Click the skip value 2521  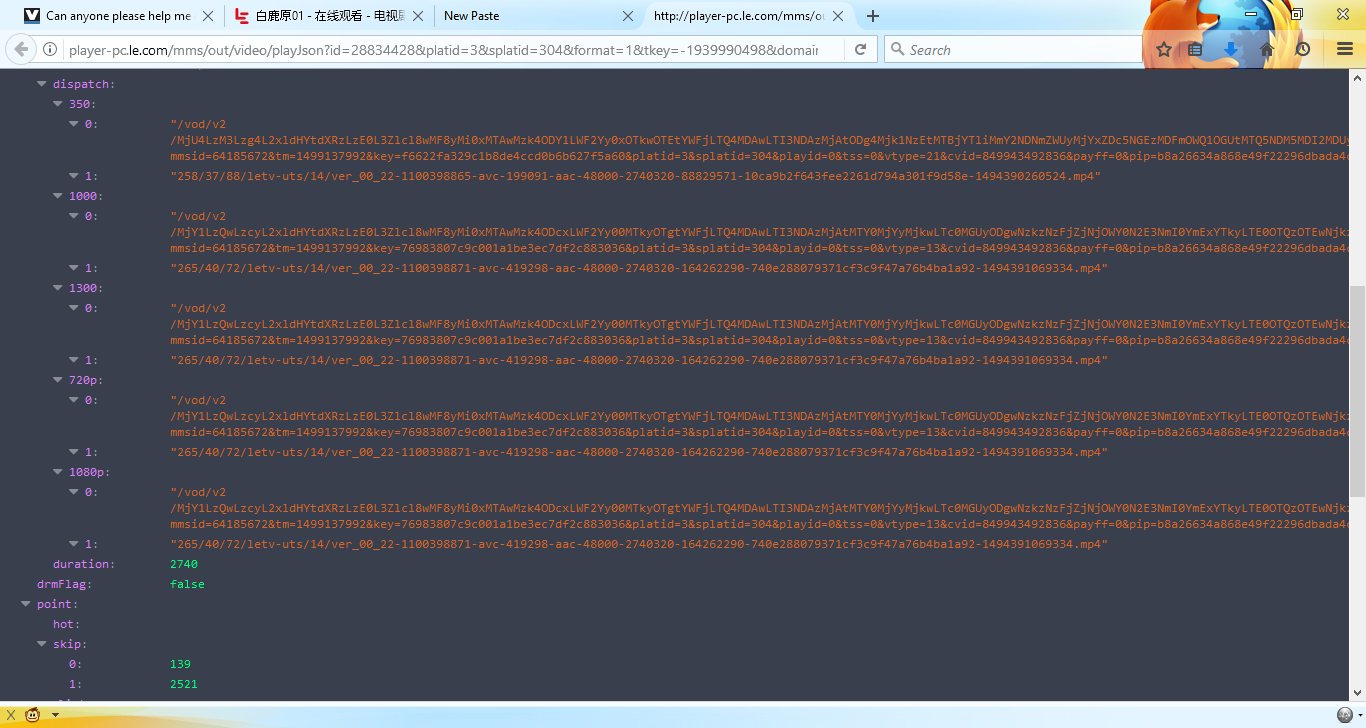(184, 684)
